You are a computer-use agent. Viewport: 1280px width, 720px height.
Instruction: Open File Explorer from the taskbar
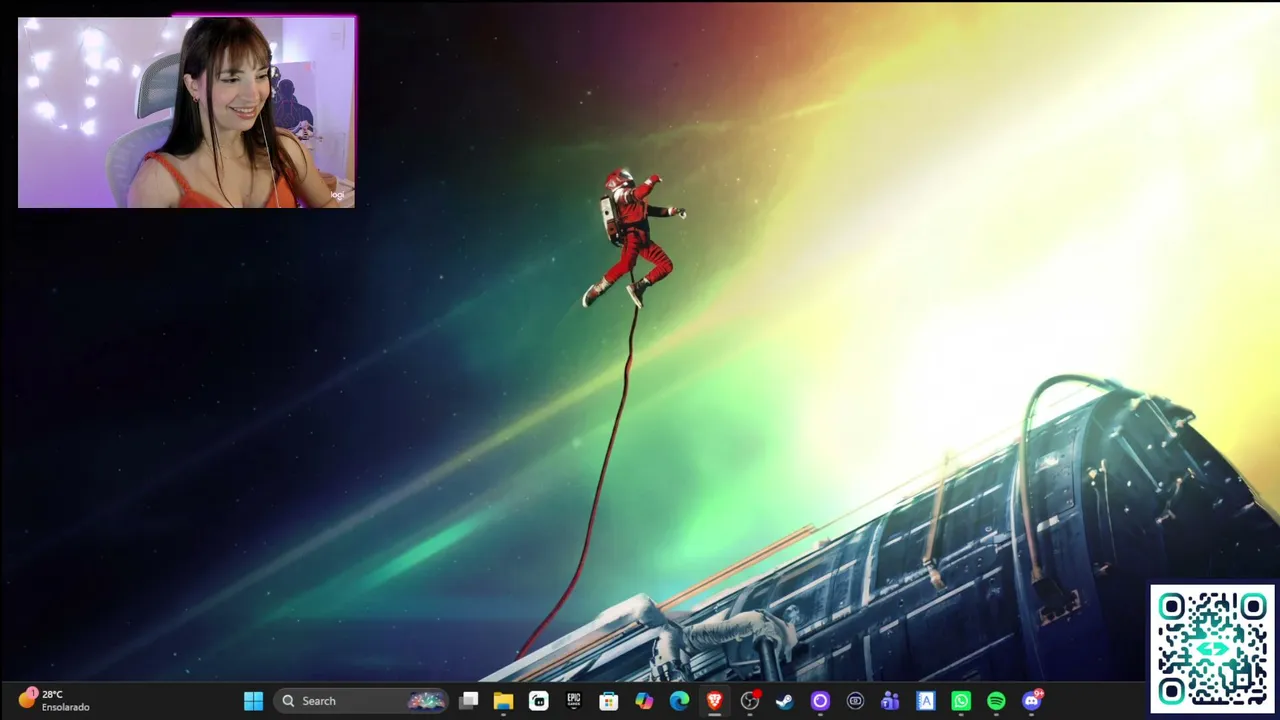tap(503, 701)
